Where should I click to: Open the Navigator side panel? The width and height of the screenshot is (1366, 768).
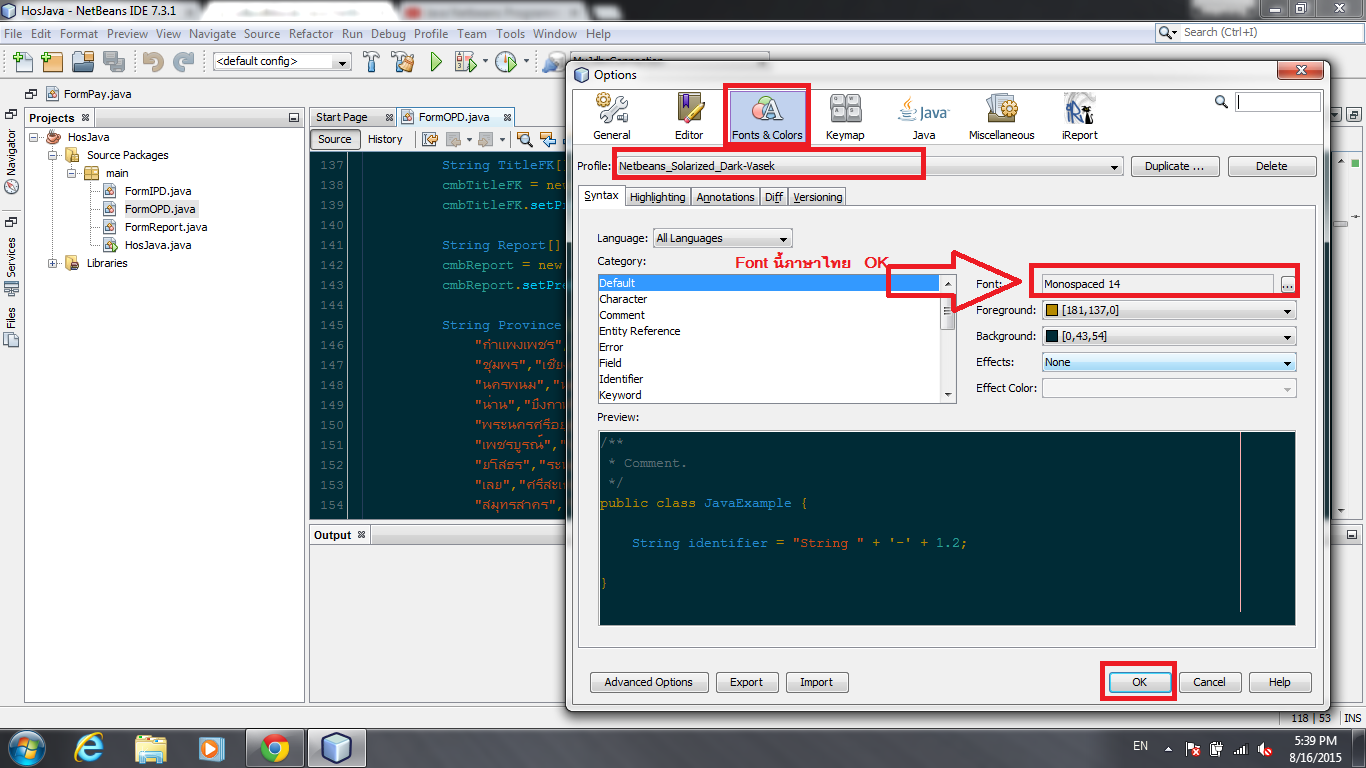pos(11,152)
